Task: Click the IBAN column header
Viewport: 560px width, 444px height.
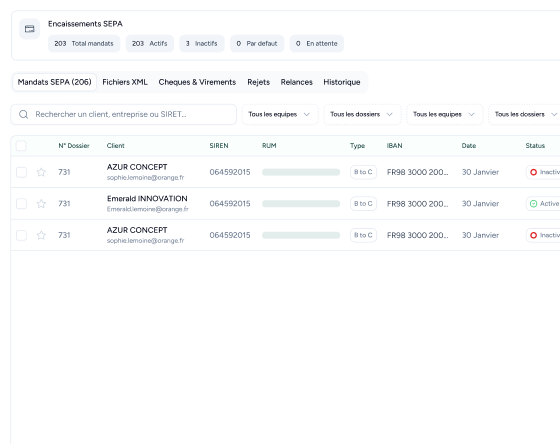Action: pos(395,146)
